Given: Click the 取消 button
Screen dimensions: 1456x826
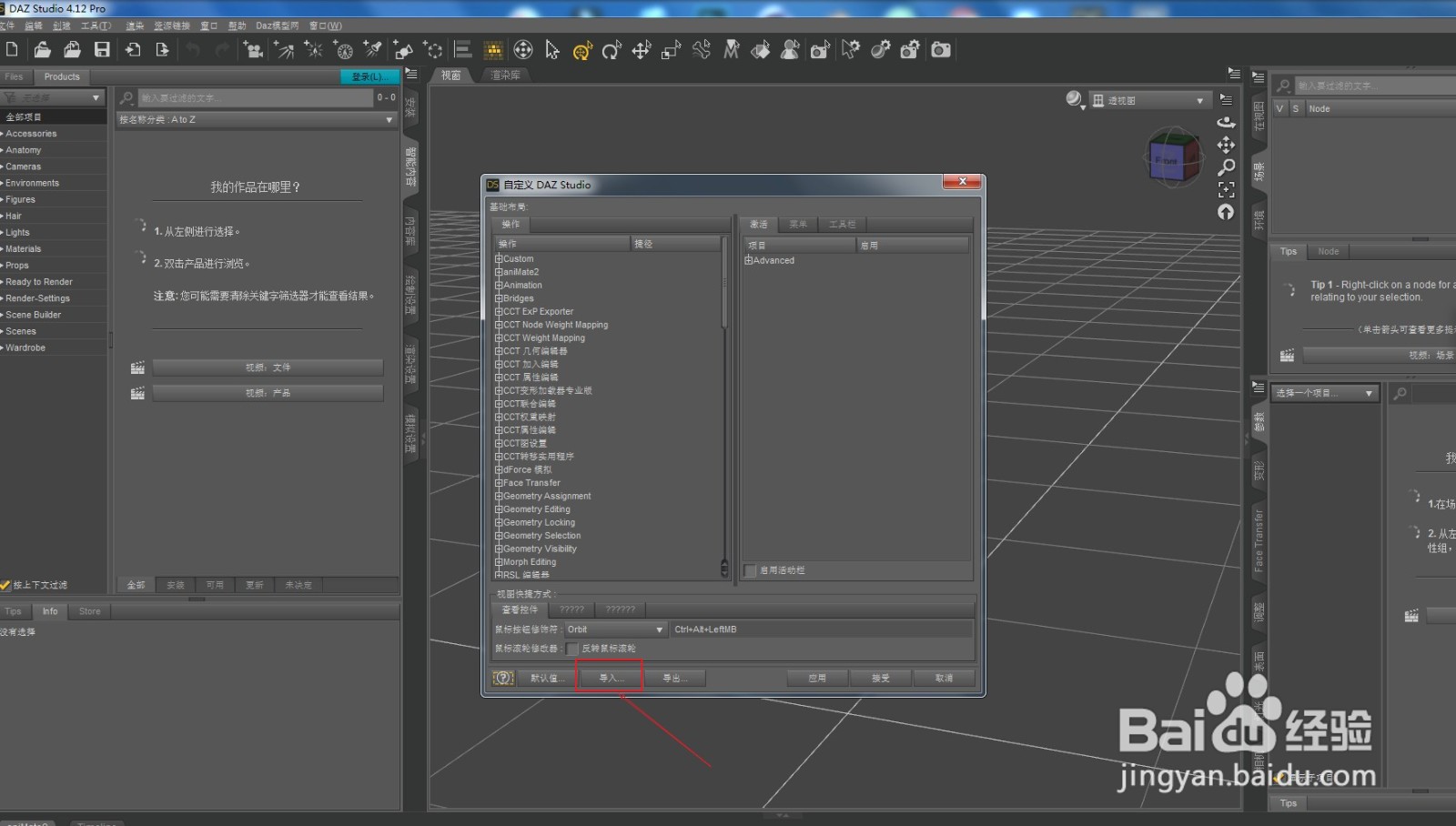Looking at the screenshot, I should 944,678.
